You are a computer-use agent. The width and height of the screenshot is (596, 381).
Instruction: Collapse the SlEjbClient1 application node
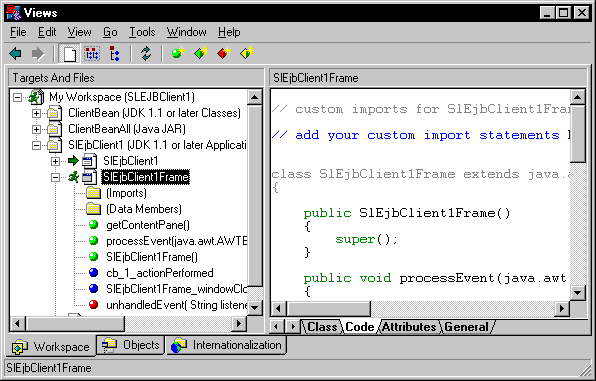36,145
